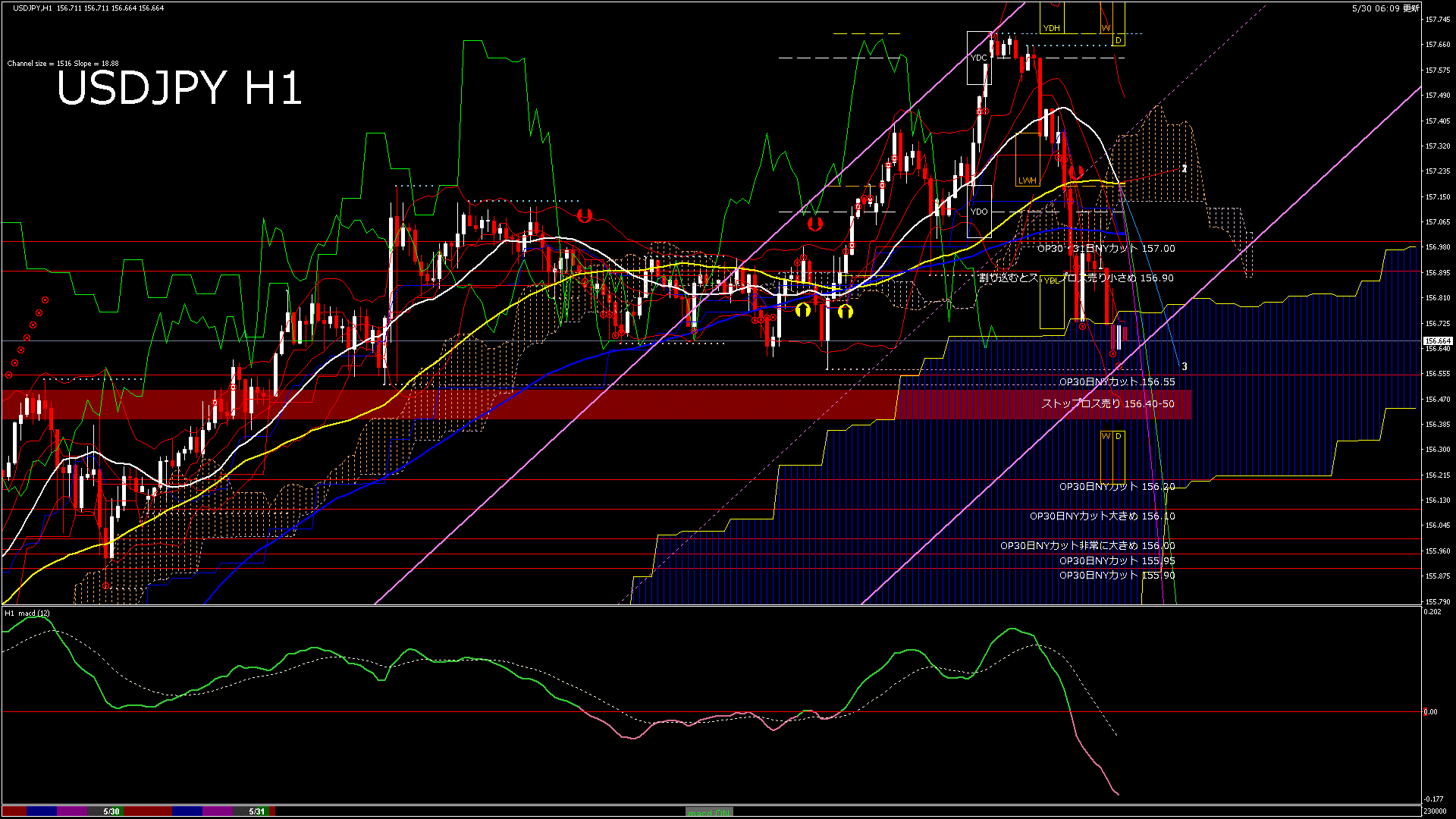Click the YDH label box
The width and height of the screenshot is (1456, 819).
click(1051, 29)
